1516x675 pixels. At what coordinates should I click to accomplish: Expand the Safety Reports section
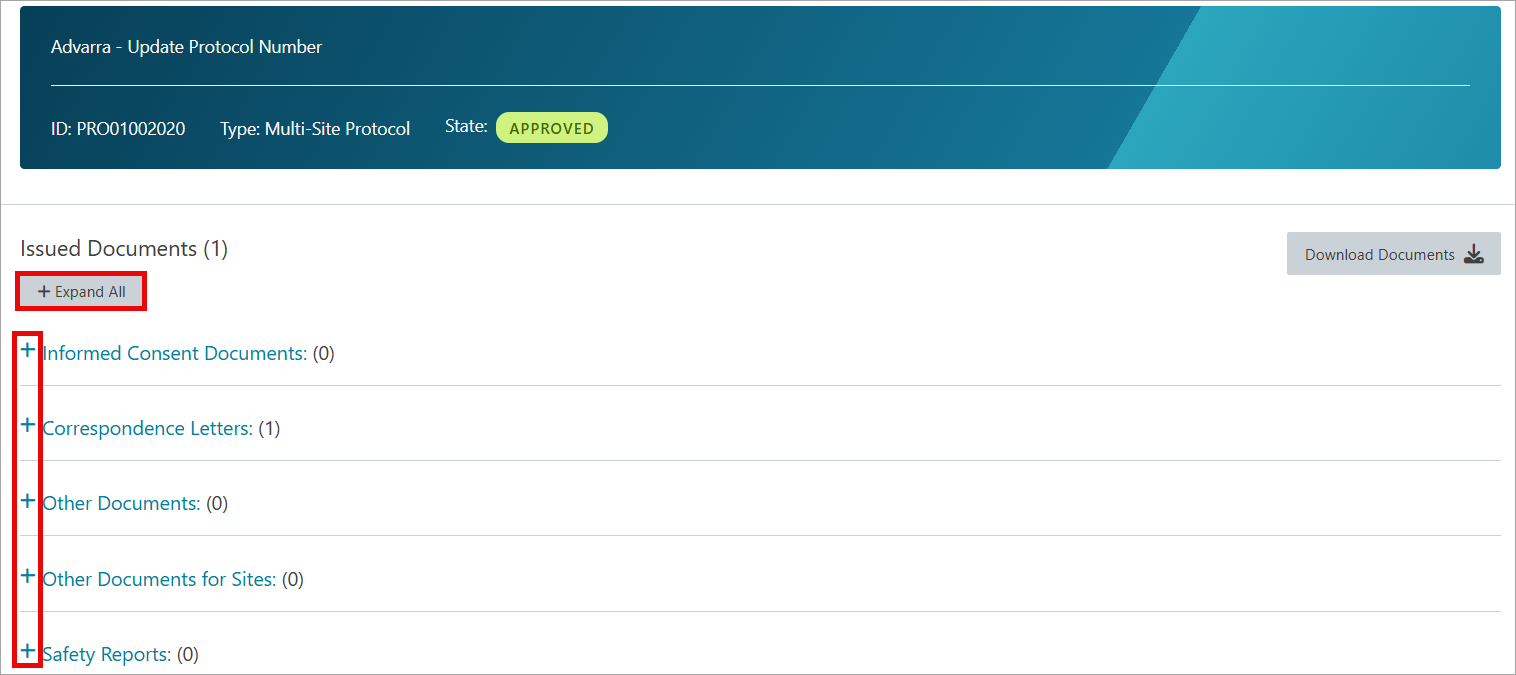coord(28,651)
